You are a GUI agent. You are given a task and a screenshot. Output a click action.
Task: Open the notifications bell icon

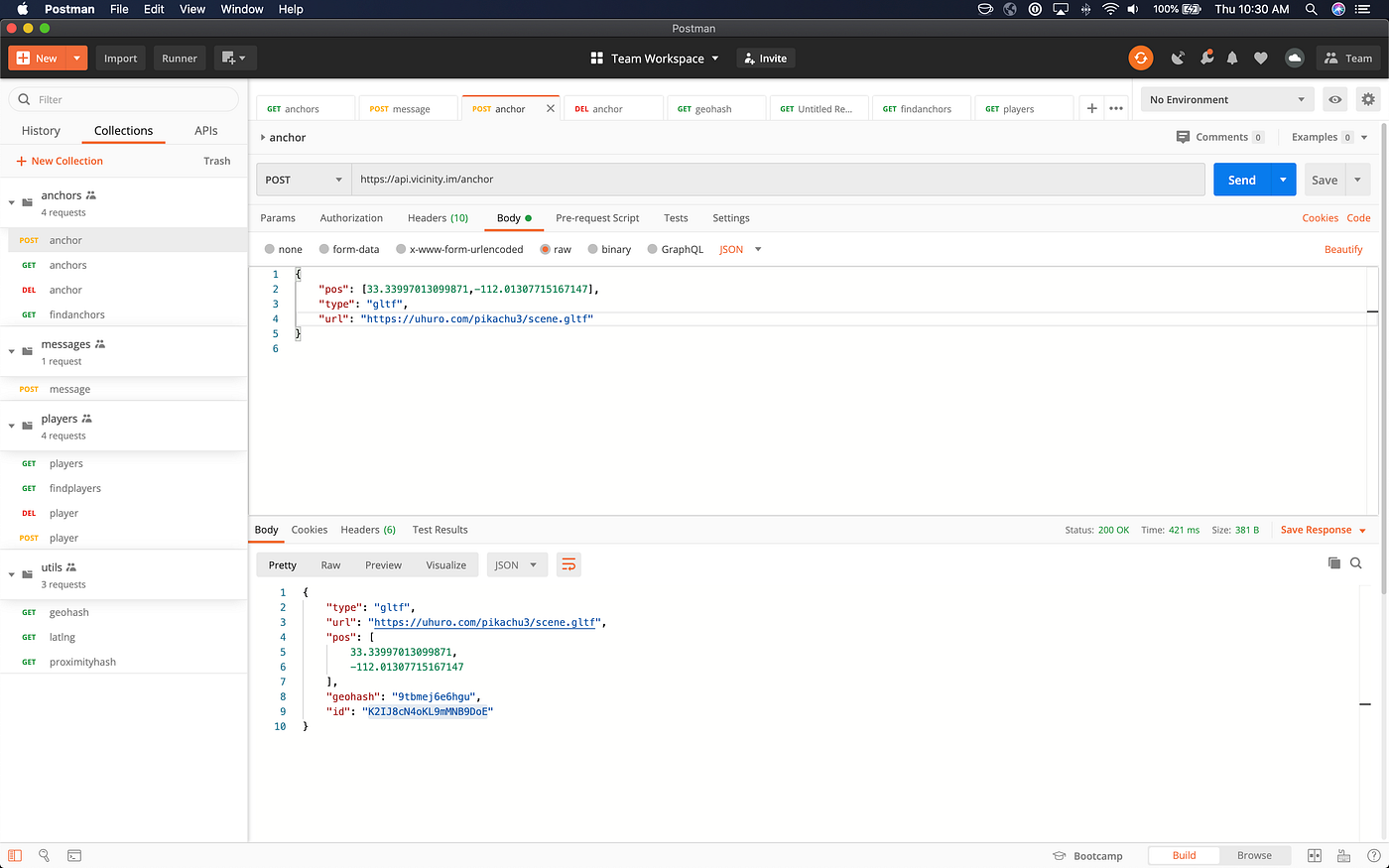[x=1232, y=59]
